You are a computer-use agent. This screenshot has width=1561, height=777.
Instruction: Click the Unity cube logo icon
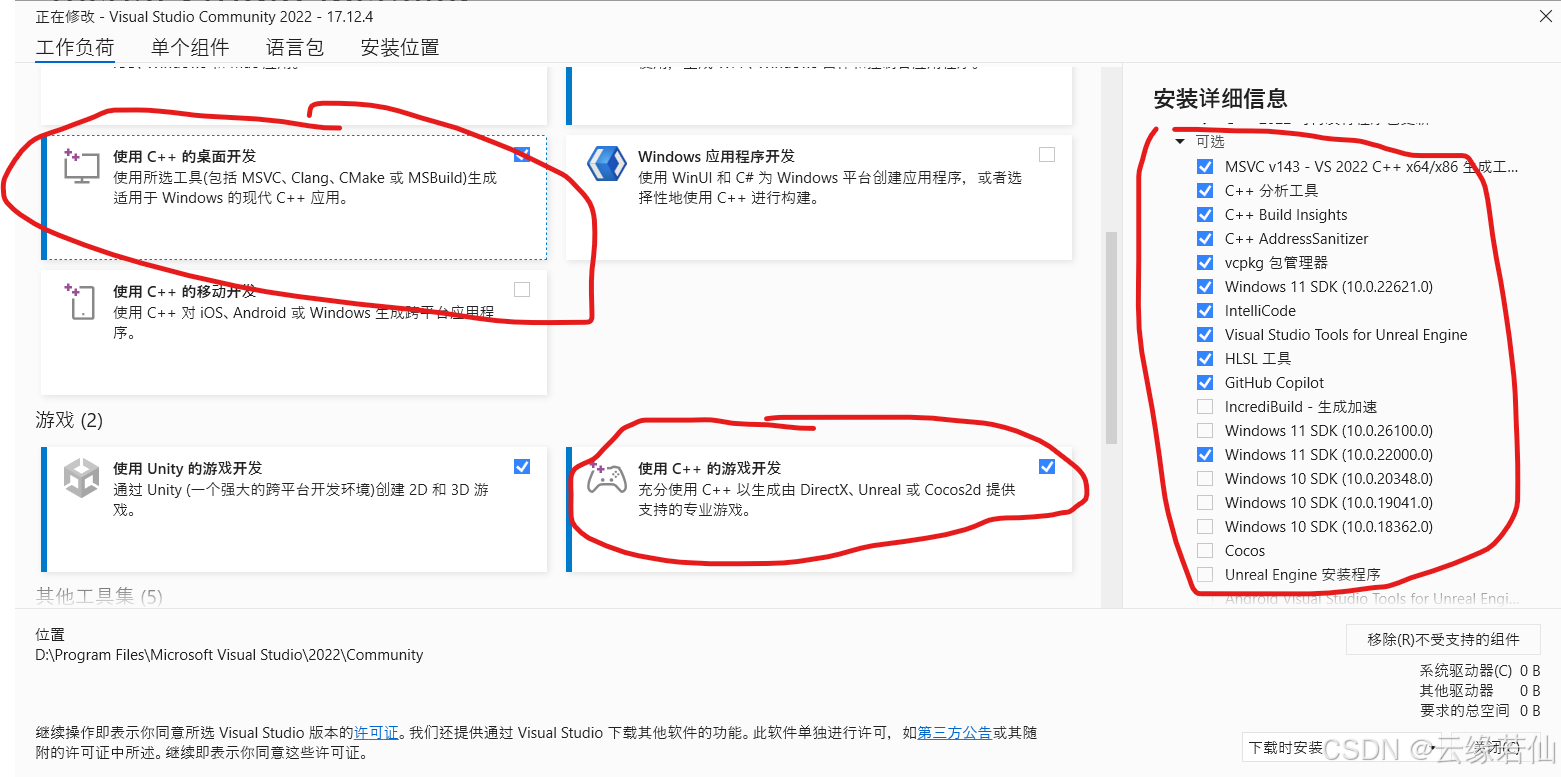[81, 478]
